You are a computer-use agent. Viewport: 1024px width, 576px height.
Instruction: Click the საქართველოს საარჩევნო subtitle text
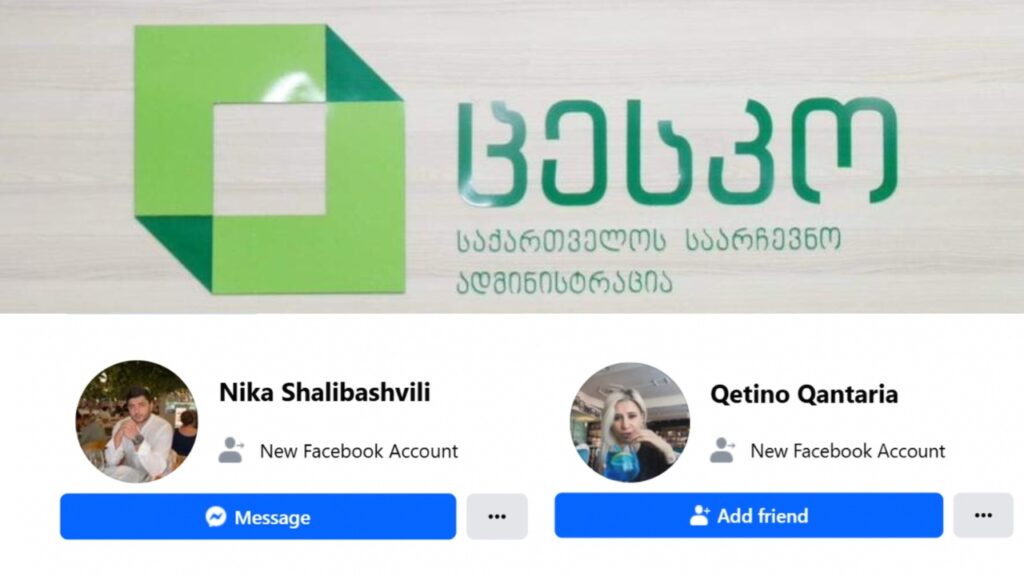click(648, 240)
